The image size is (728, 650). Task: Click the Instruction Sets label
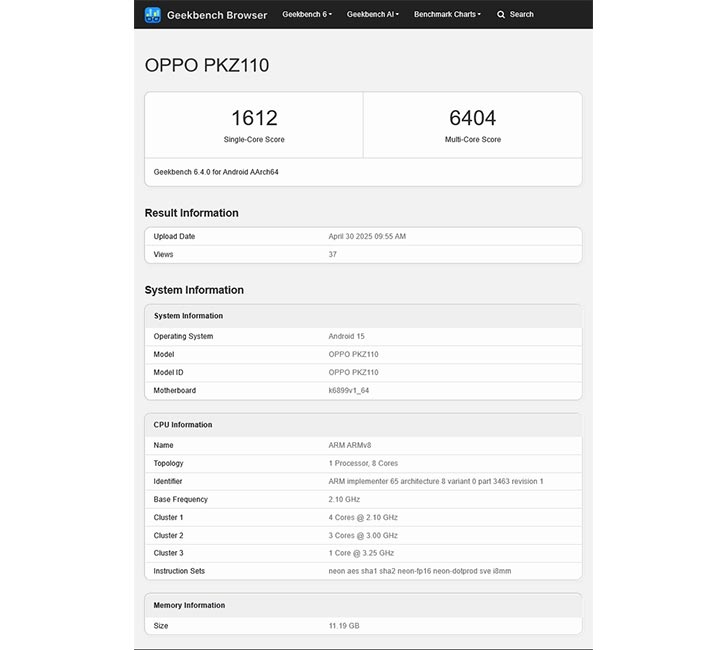tap(179, 571)
